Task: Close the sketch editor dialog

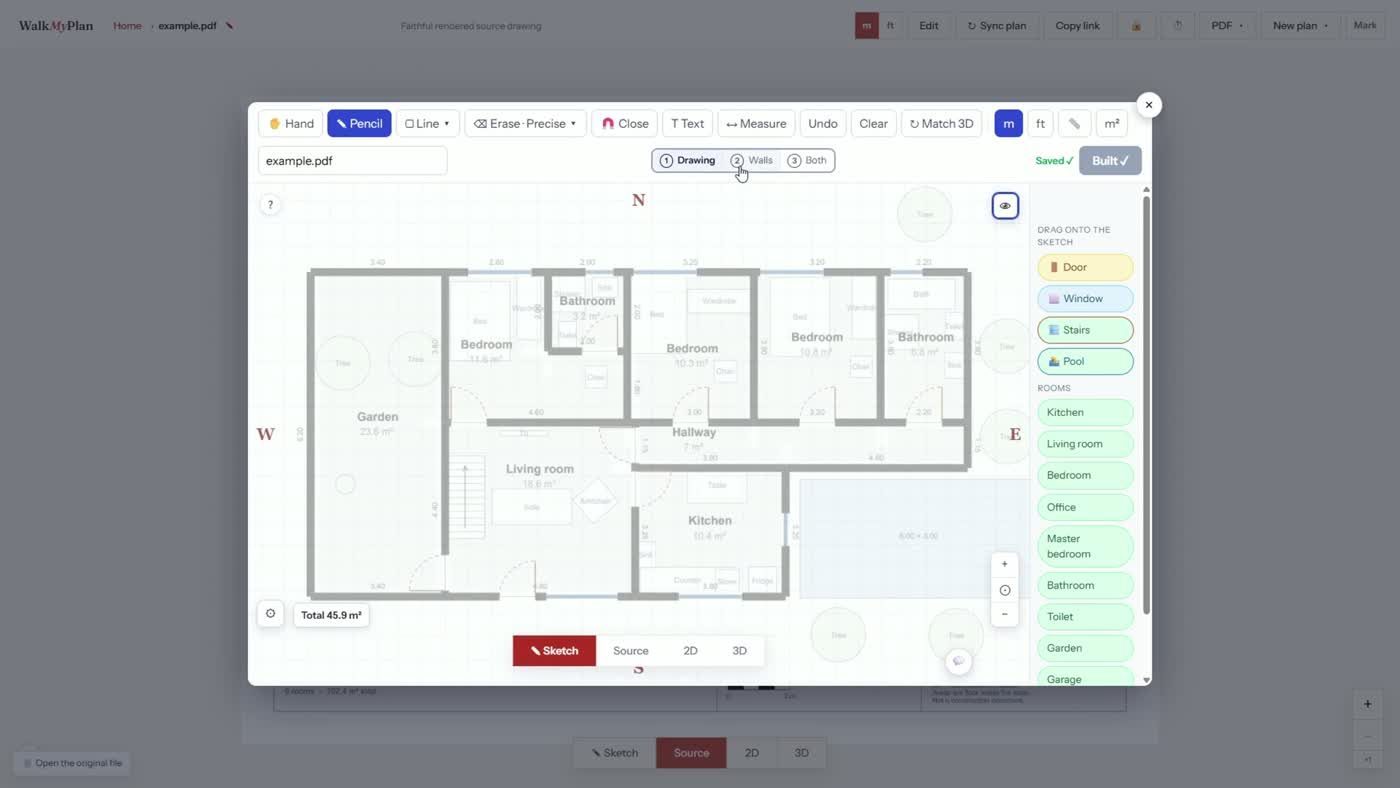Action: 1149,105
